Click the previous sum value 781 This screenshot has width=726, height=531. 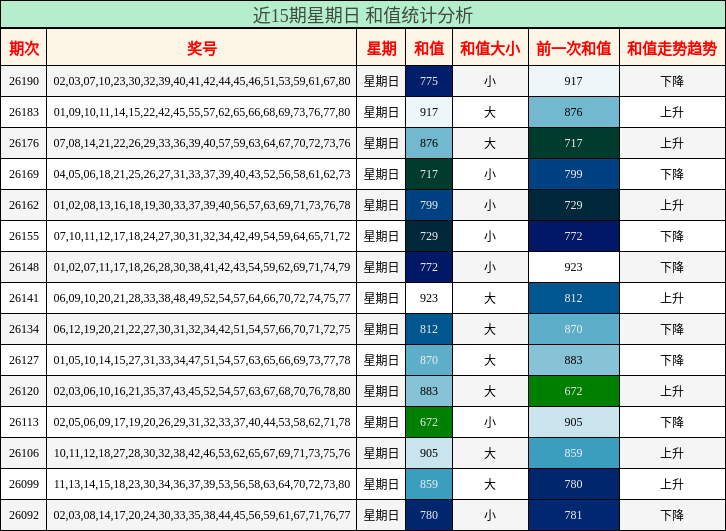573,516
